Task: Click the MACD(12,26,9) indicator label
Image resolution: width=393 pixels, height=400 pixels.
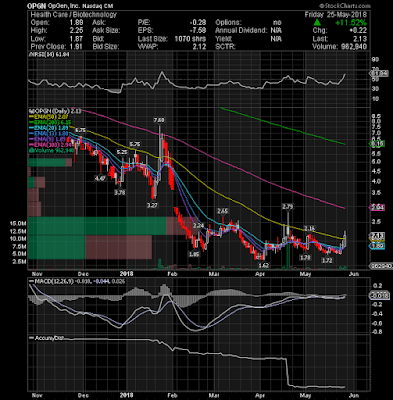Action: click(x=53, y=282)
